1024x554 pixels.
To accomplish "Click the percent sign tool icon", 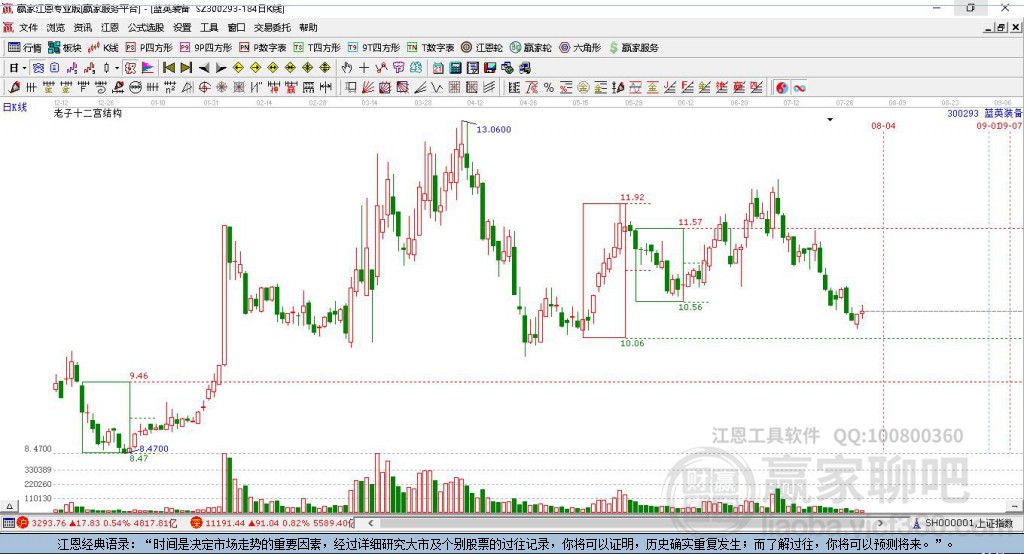I will (x=549, y=88).
